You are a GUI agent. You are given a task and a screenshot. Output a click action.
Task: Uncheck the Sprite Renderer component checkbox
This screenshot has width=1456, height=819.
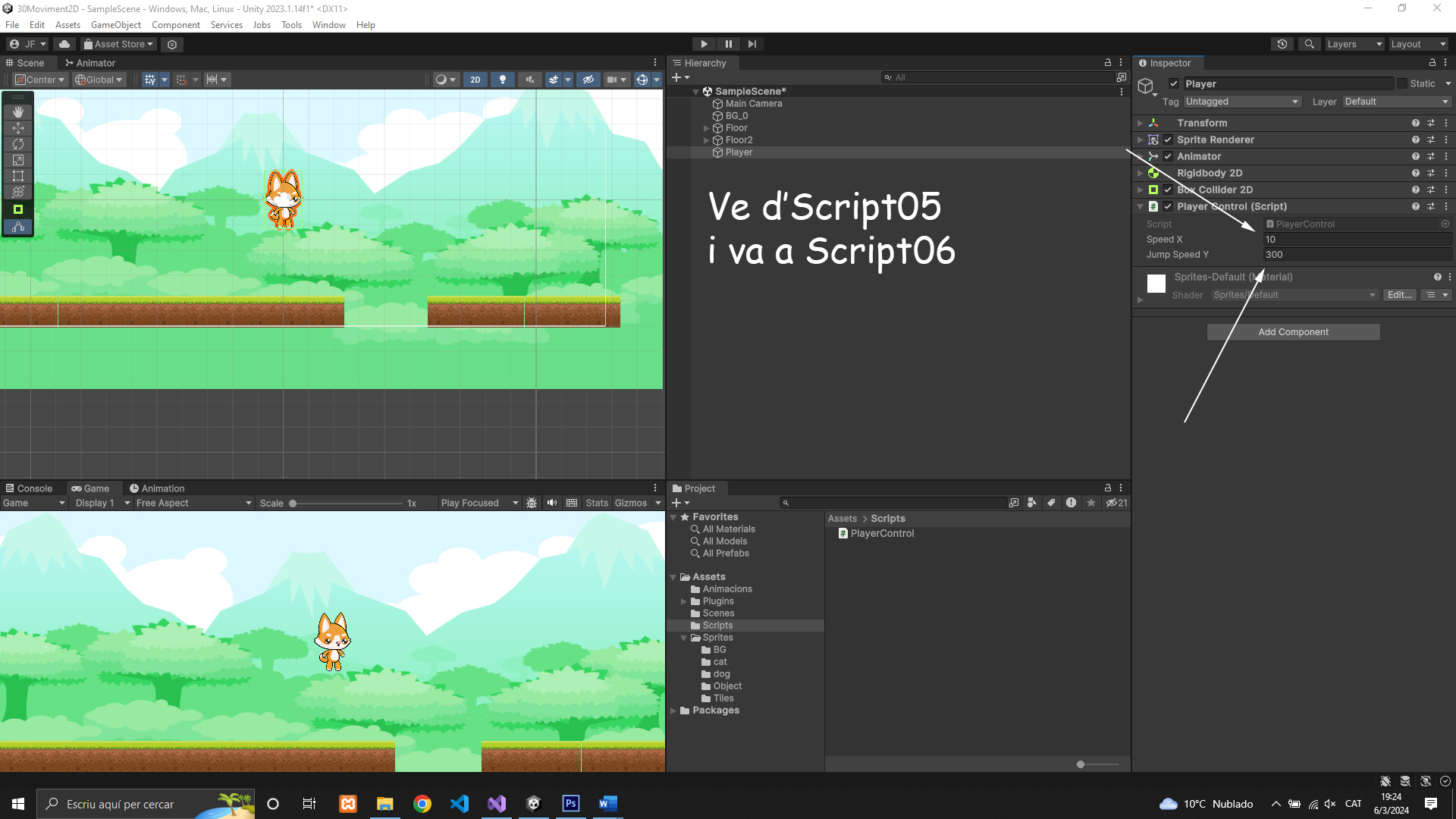(x=1168, y=140)
